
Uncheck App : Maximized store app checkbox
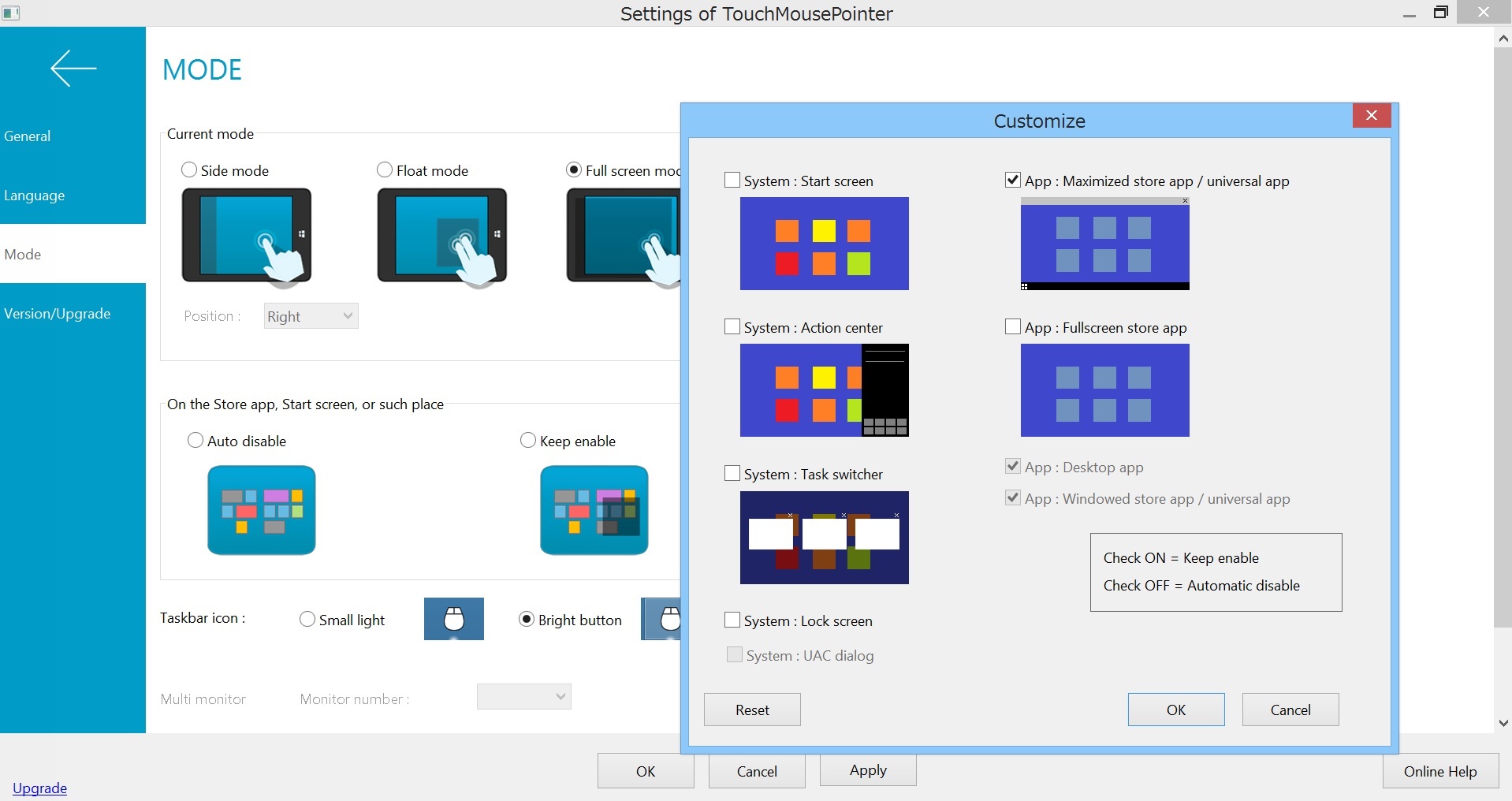[1013, 181]
